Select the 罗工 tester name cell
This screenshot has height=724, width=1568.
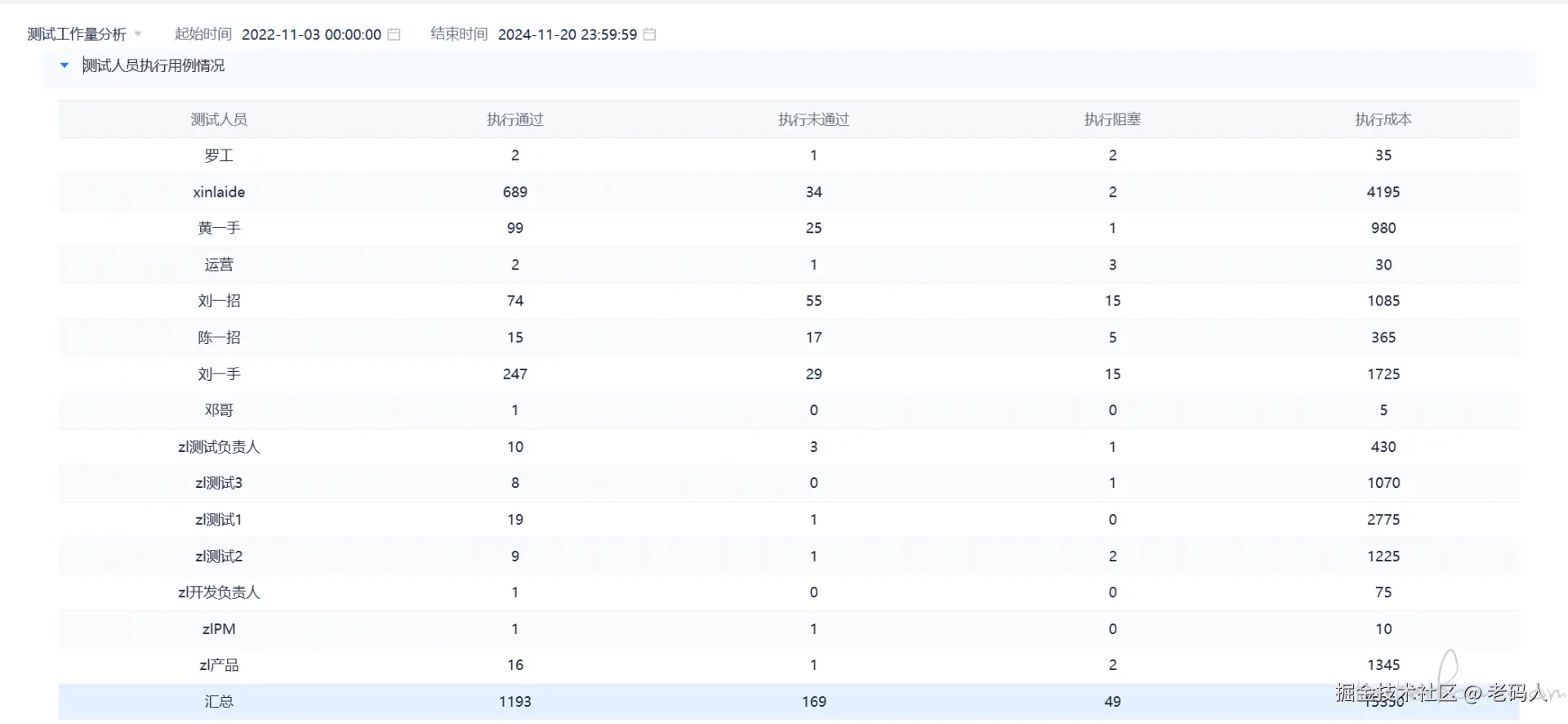[219, 155]
